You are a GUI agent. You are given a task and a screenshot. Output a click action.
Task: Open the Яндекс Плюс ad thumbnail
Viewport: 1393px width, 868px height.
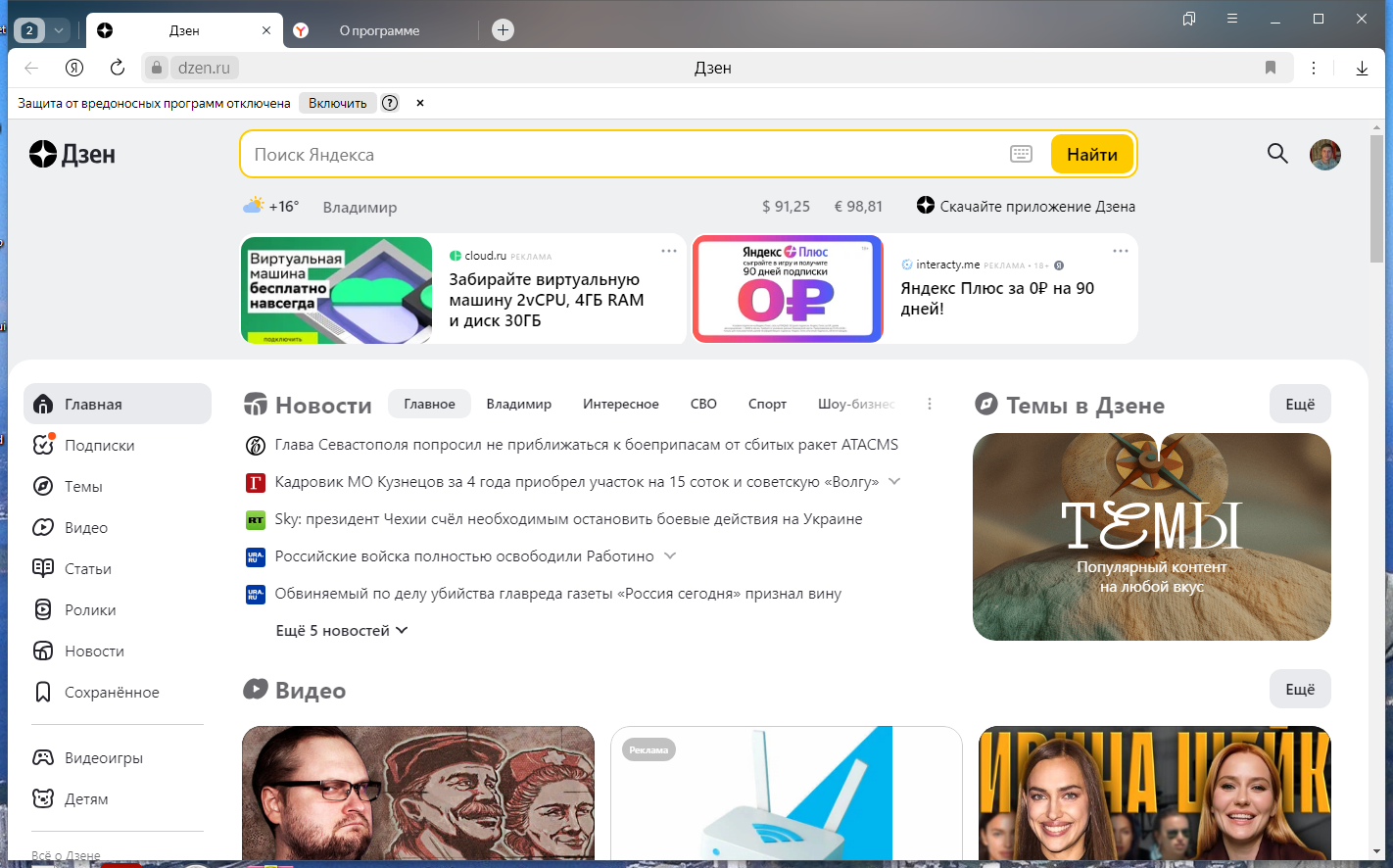[788, 289]
